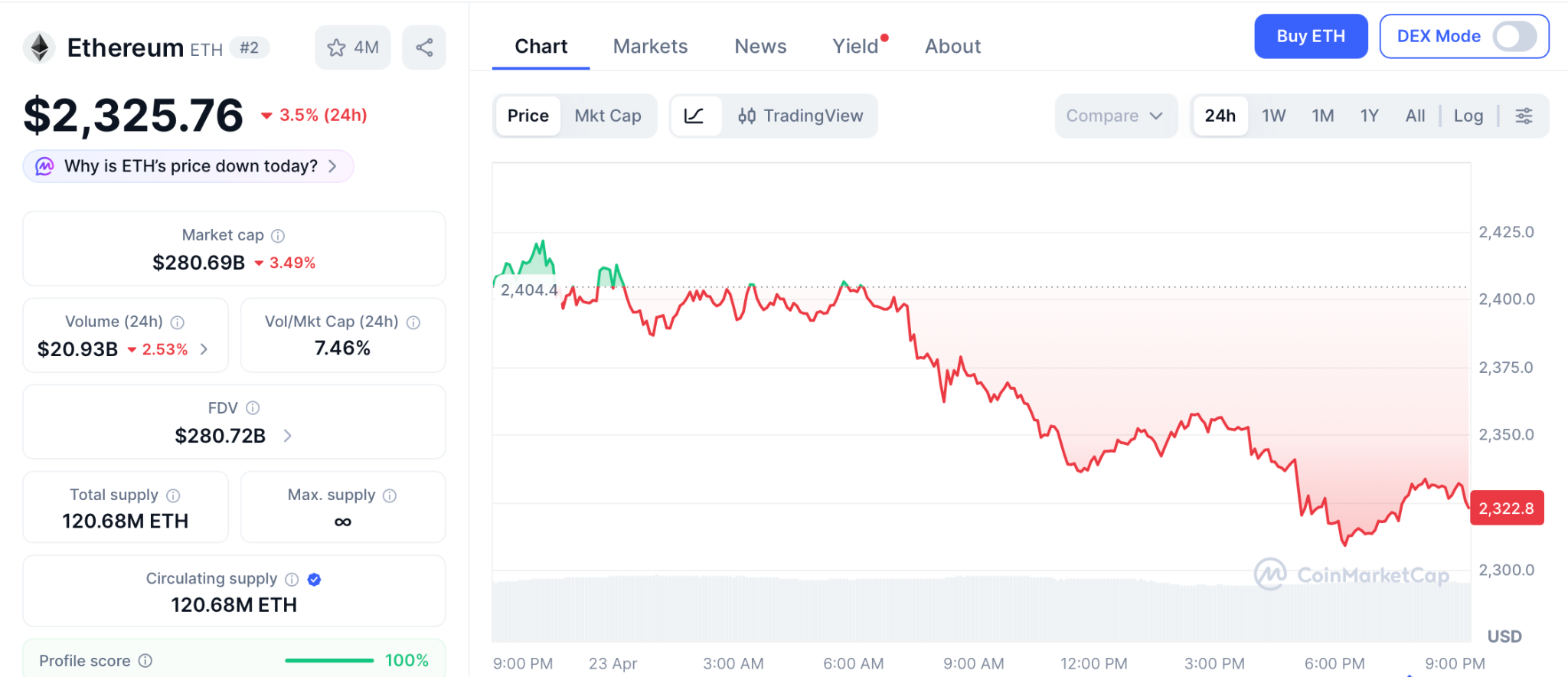Open "Why is ETH's price down today?" link

[x=191, y=166]
